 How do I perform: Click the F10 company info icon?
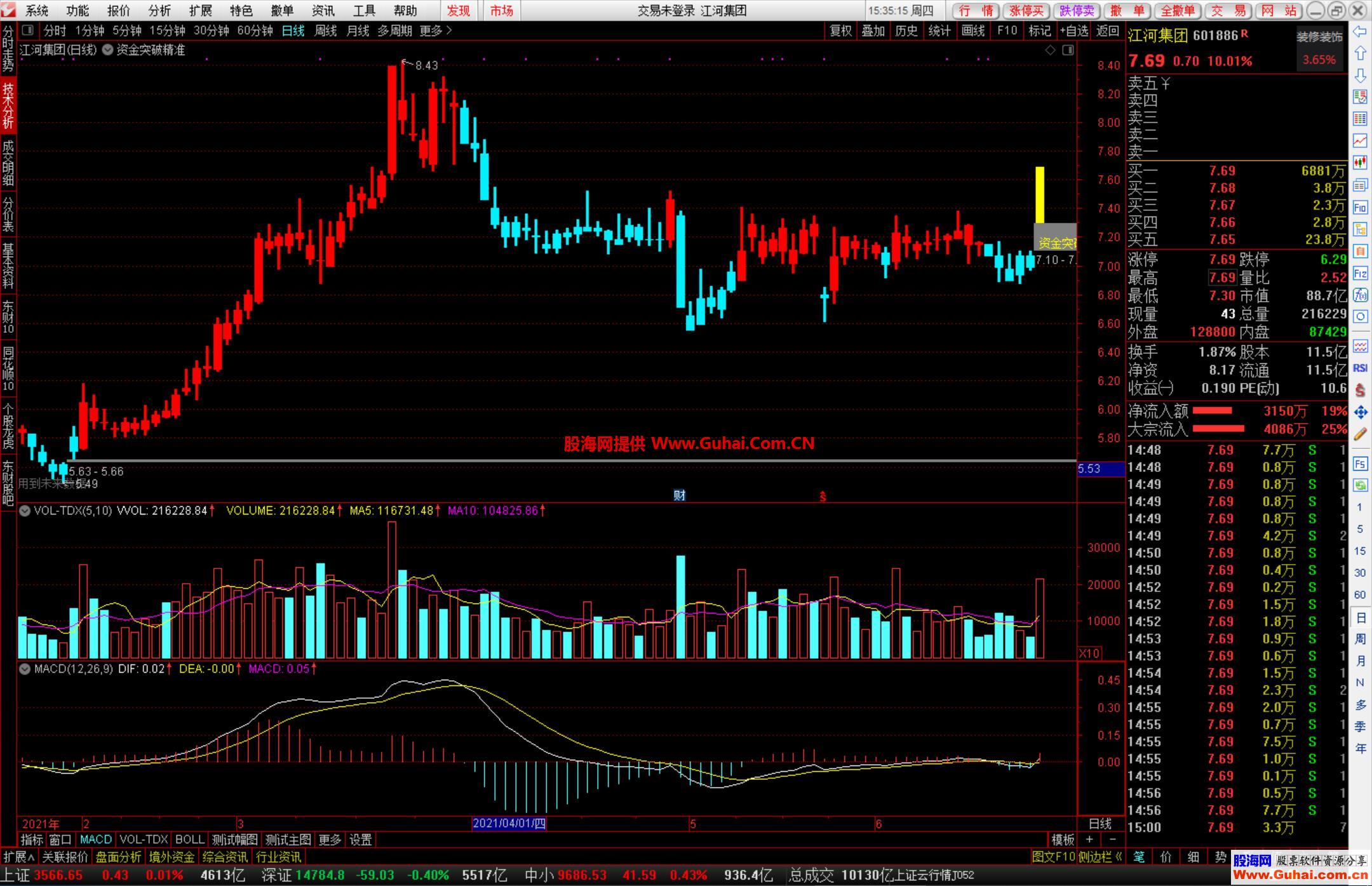[x=1360, y=207]
